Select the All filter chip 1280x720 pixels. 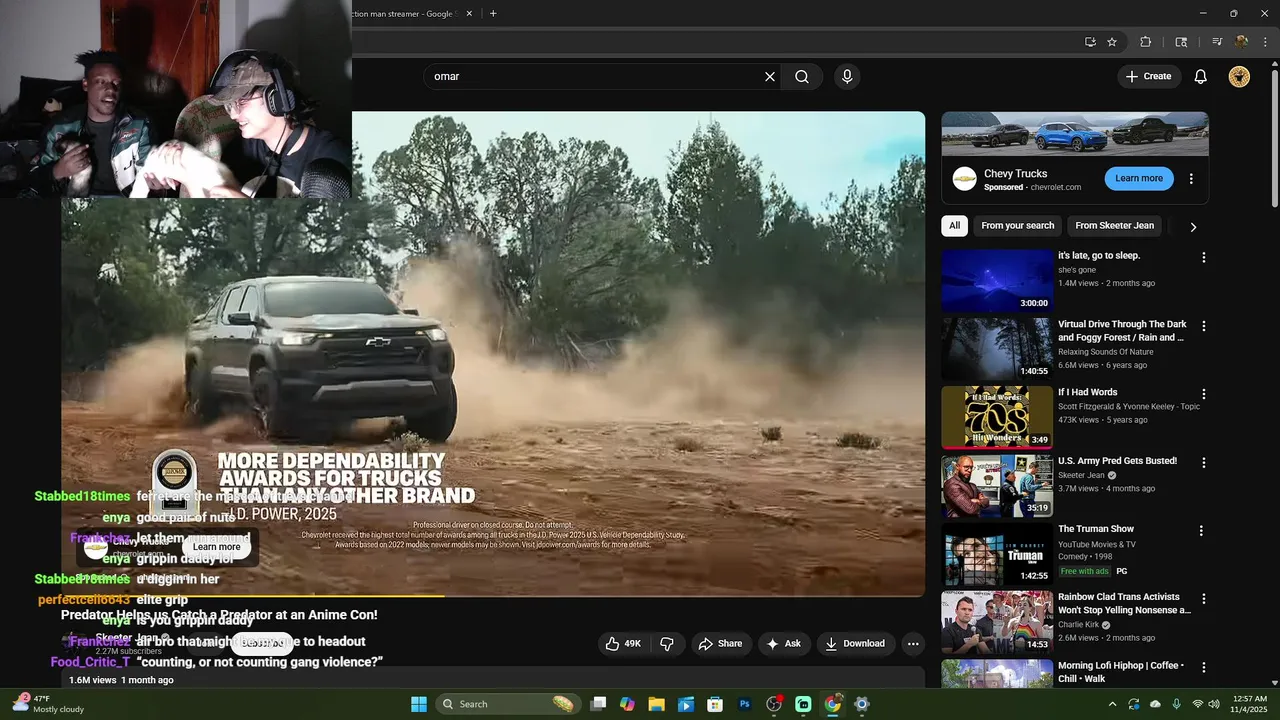954,226
